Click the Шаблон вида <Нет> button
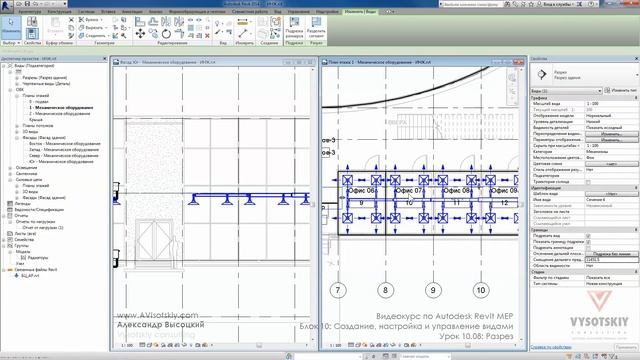This screenshot has height=360, width=640. [612, 194]
